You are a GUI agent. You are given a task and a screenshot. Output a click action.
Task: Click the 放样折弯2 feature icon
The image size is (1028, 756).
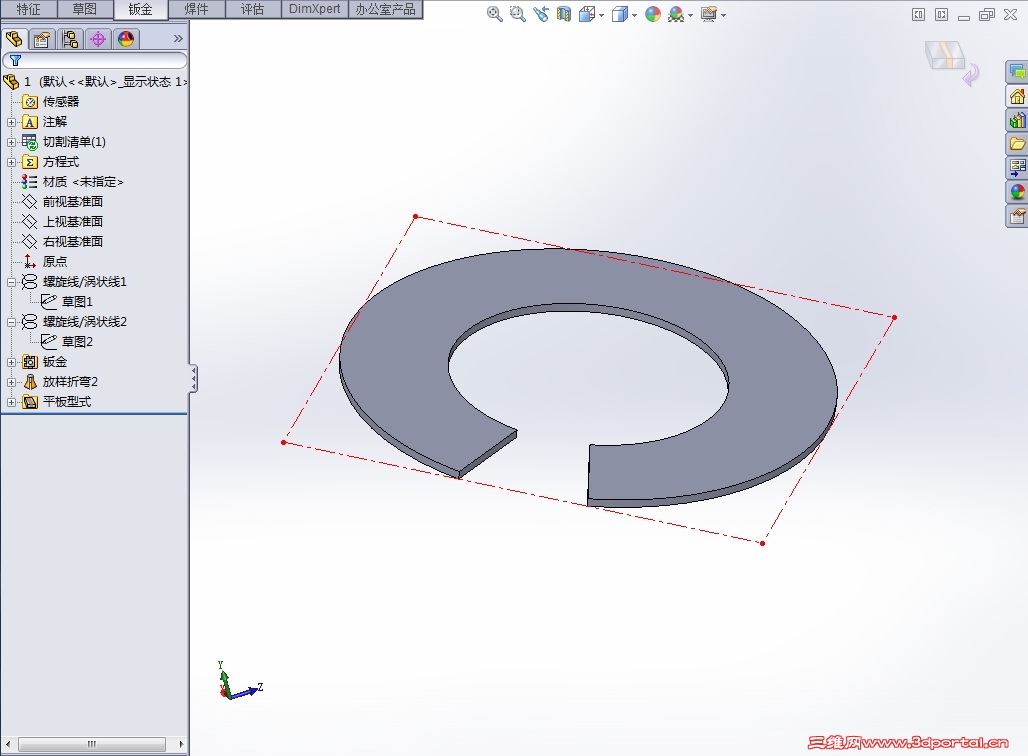(30, 382)
